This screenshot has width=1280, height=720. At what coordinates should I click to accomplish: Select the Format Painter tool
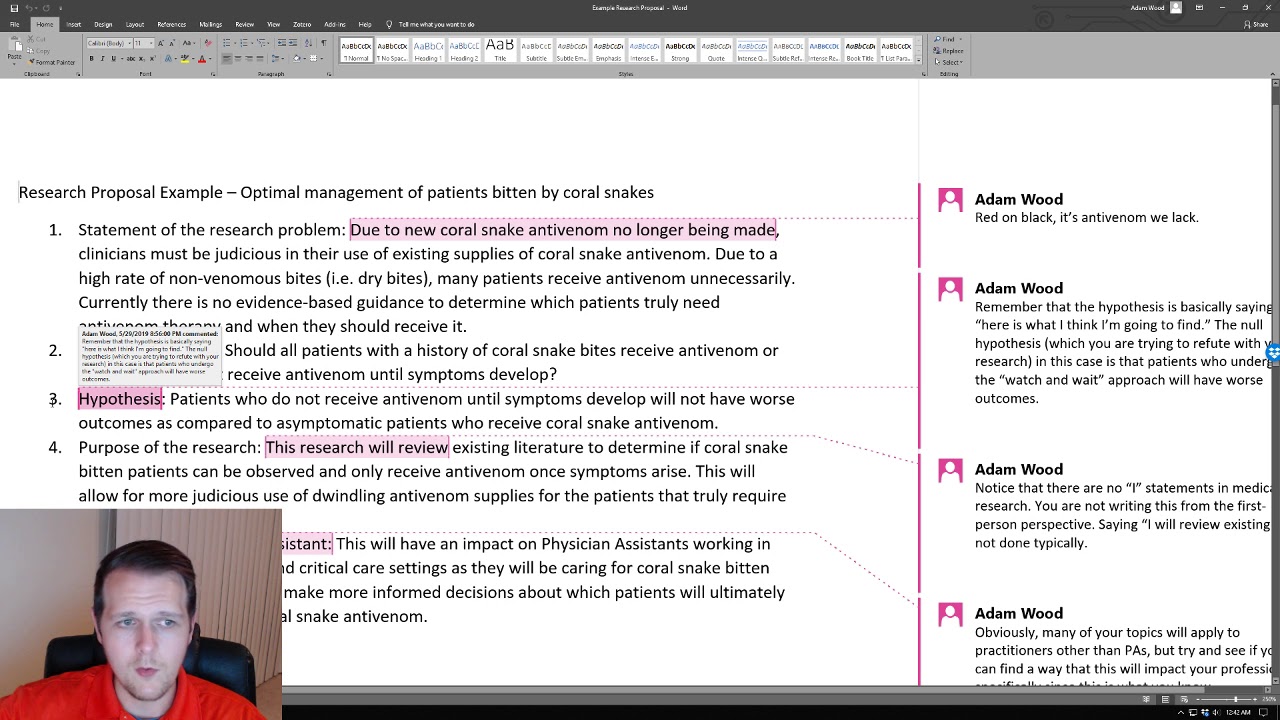coord(51,62)
